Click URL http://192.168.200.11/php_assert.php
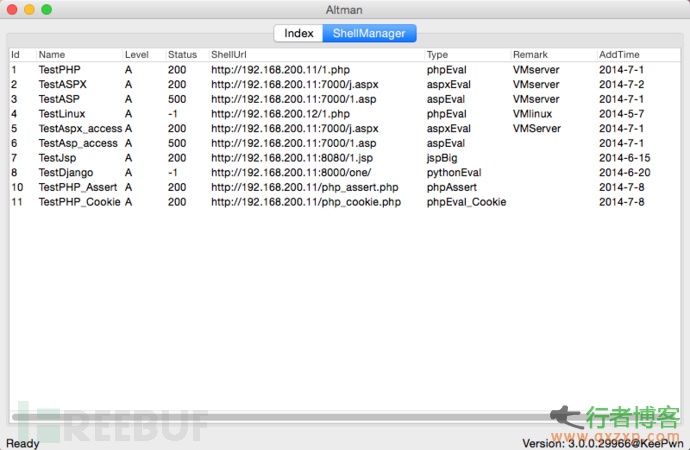This screenshot has width=690, height=450. [305, 187]
